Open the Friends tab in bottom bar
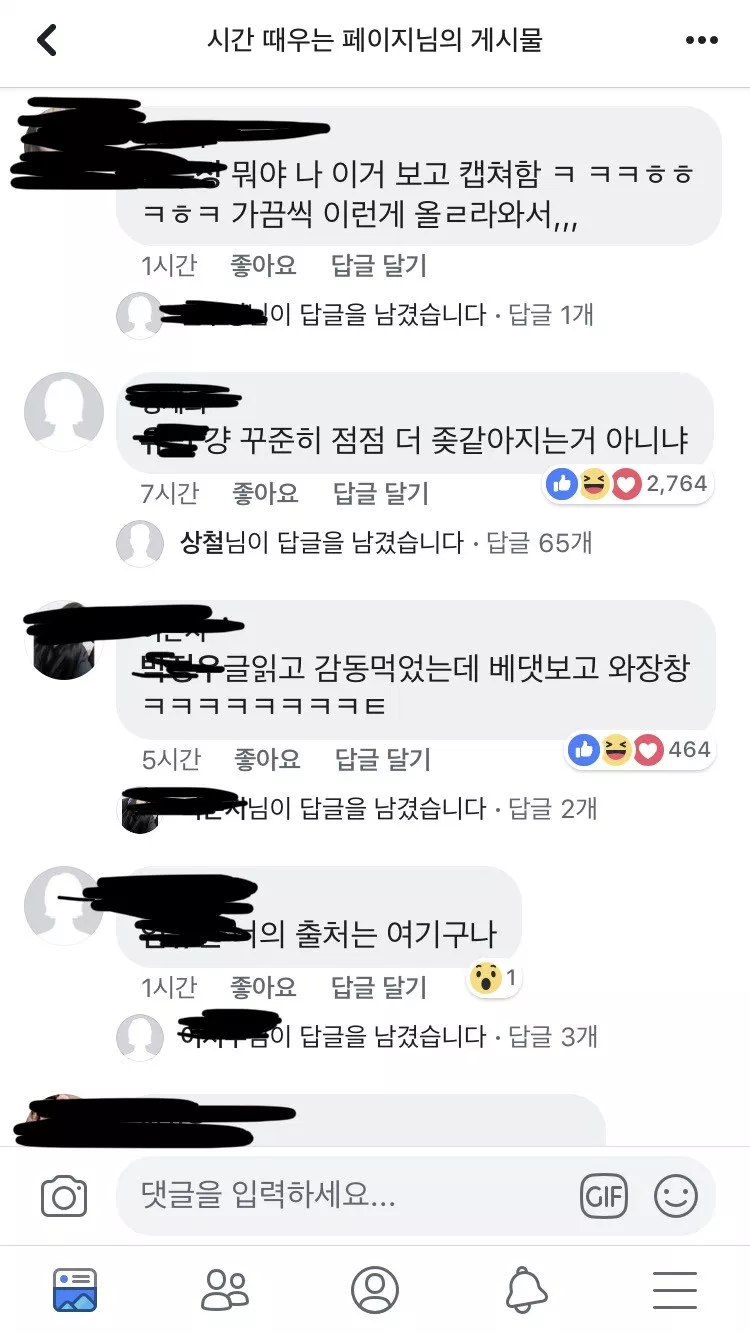 click(225, 1290)
